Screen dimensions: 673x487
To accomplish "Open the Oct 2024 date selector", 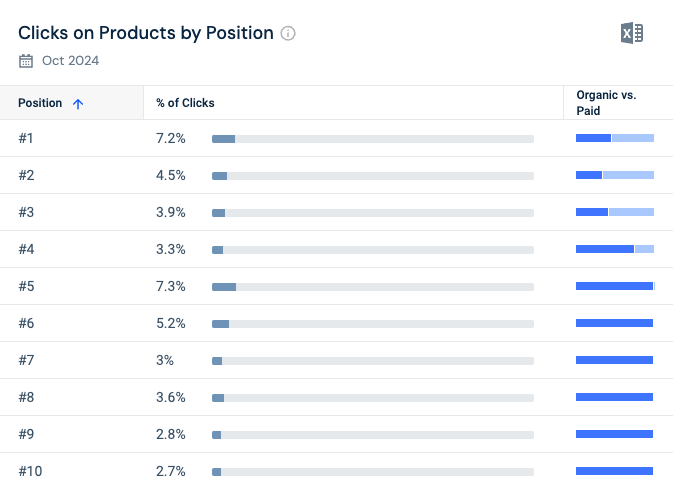I will coord(70,61).
